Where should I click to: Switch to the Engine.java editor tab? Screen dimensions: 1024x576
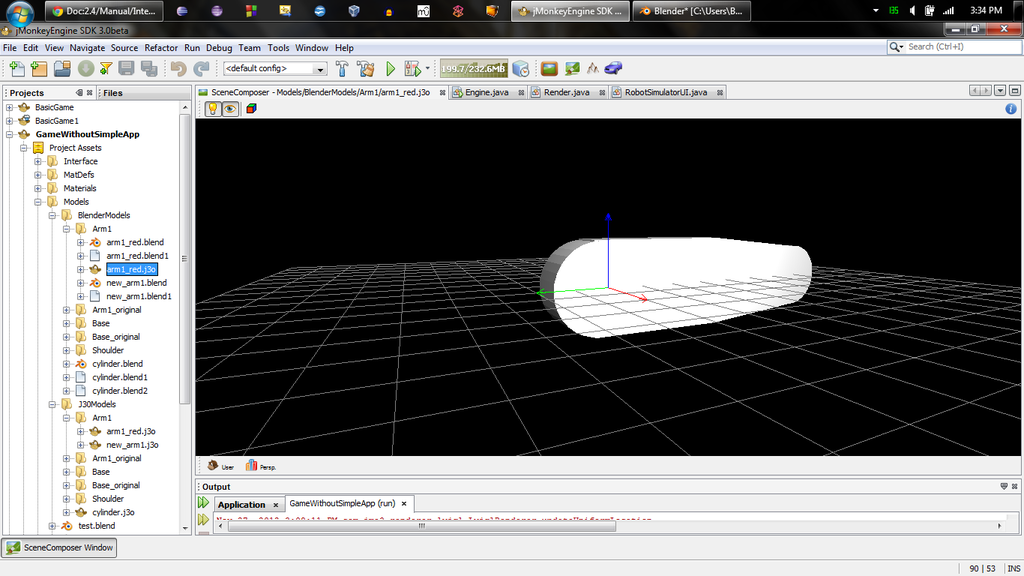486,92
